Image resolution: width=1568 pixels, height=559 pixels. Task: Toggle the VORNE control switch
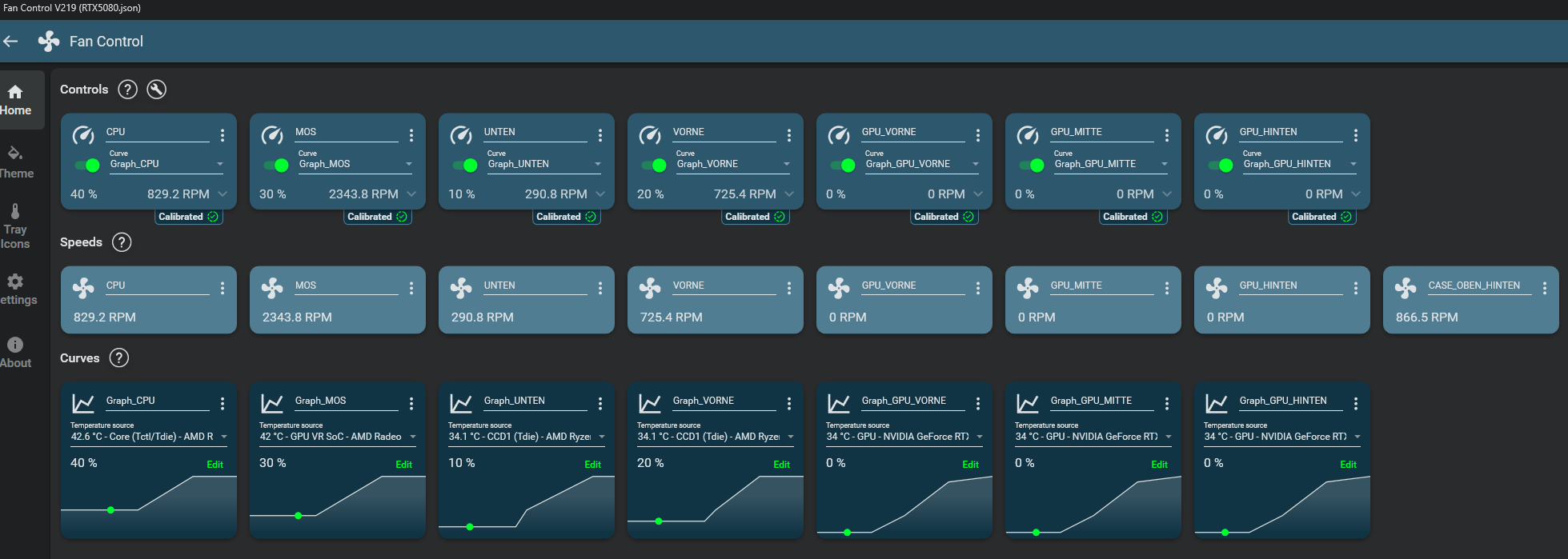tap(653, 166)
